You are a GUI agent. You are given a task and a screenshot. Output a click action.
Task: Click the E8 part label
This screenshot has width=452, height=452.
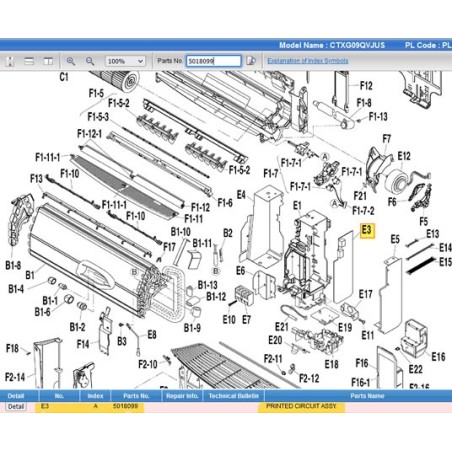click(x=152, y=335)
